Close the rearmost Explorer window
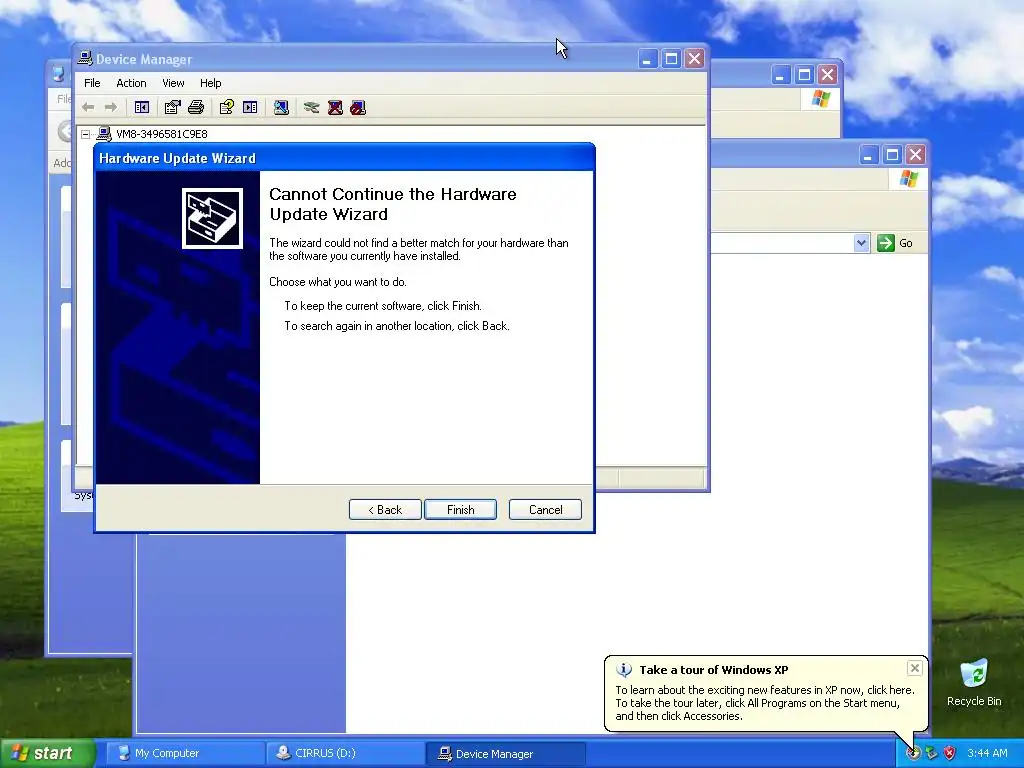 [827, 74]
